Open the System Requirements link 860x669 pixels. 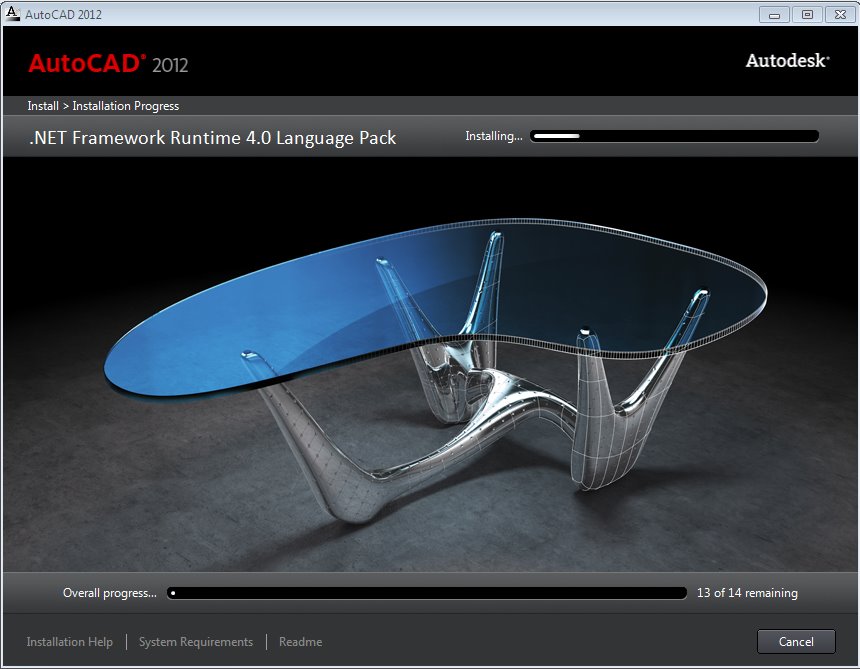(196, 642)
